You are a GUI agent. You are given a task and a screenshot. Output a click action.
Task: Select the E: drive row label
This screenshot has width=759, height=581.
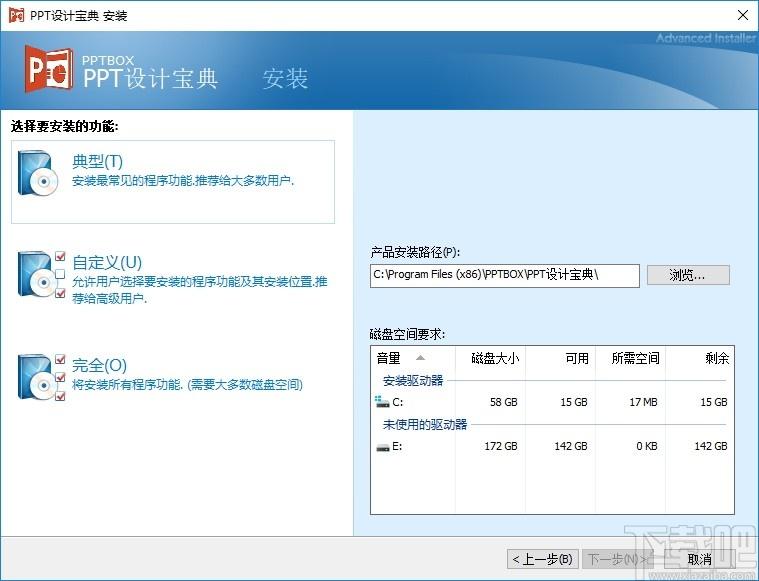point(397,446)
